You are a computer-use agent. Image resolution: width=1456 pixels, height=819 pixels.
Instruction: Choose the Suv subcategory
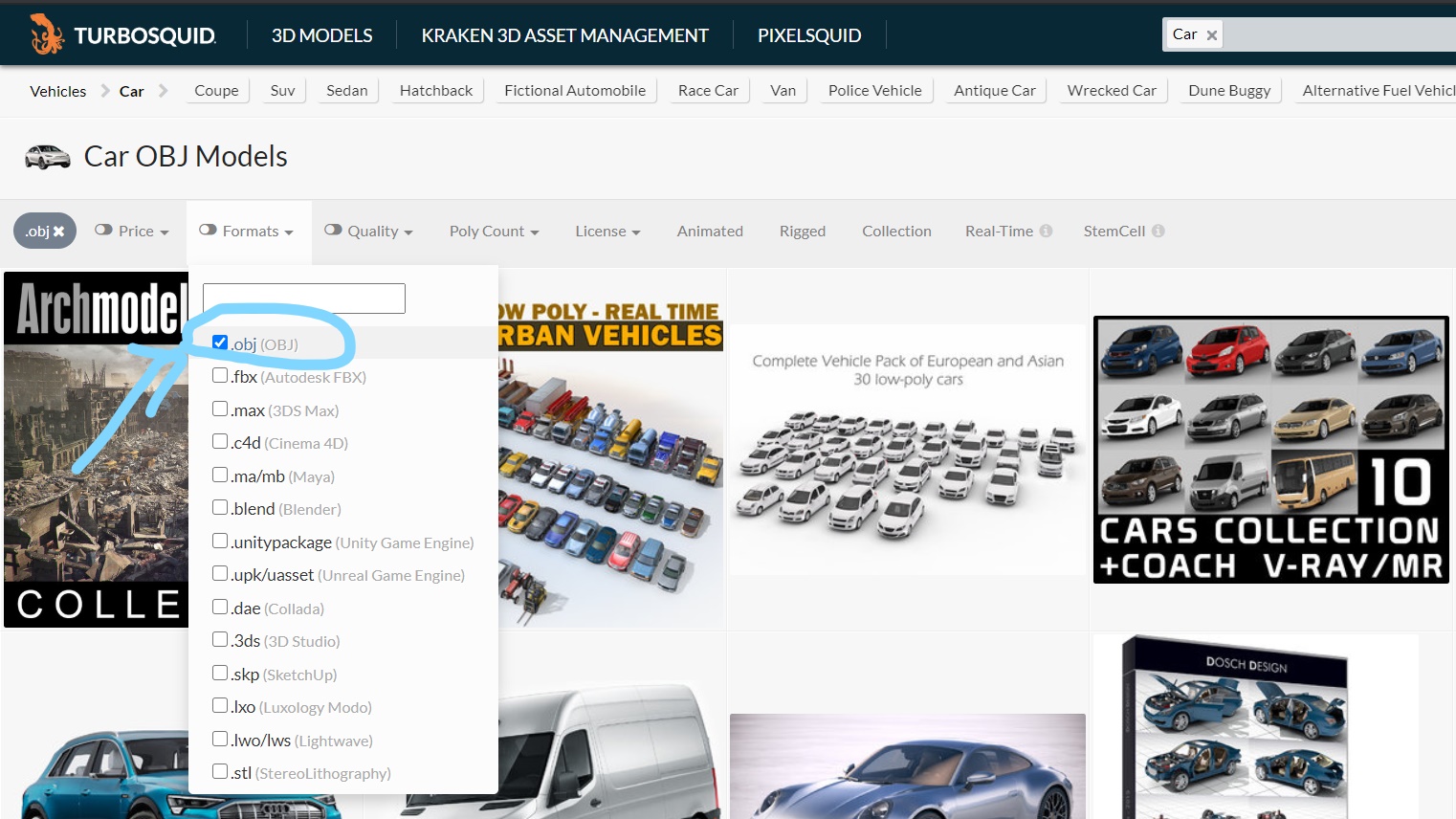(282, 90)
